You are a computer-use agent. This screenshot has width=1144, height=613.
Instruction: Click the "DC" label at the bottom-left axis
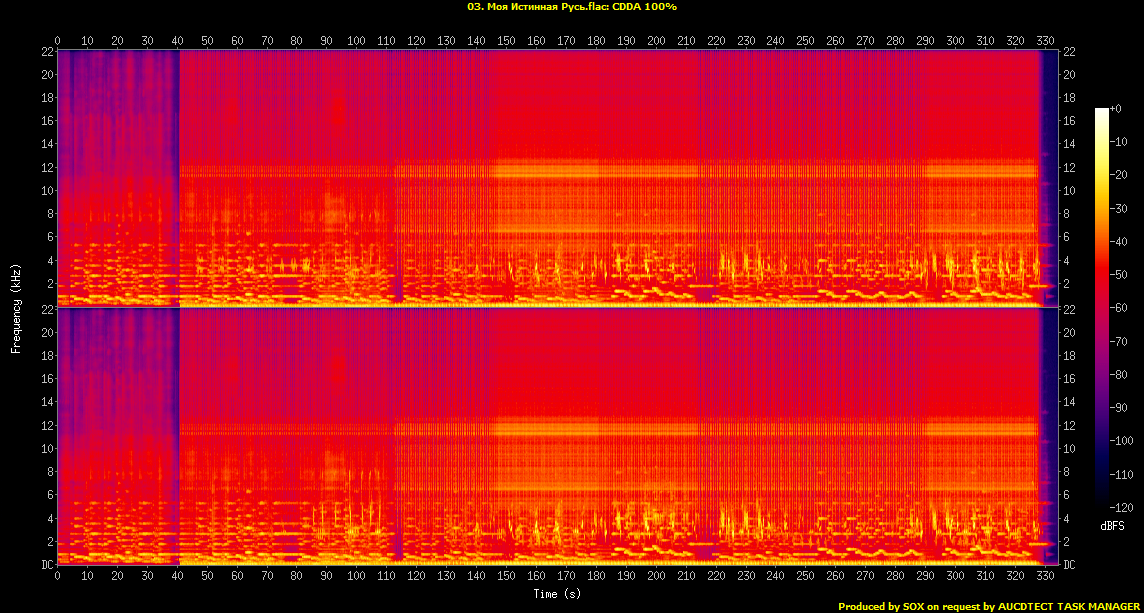[x=47, y=565]
